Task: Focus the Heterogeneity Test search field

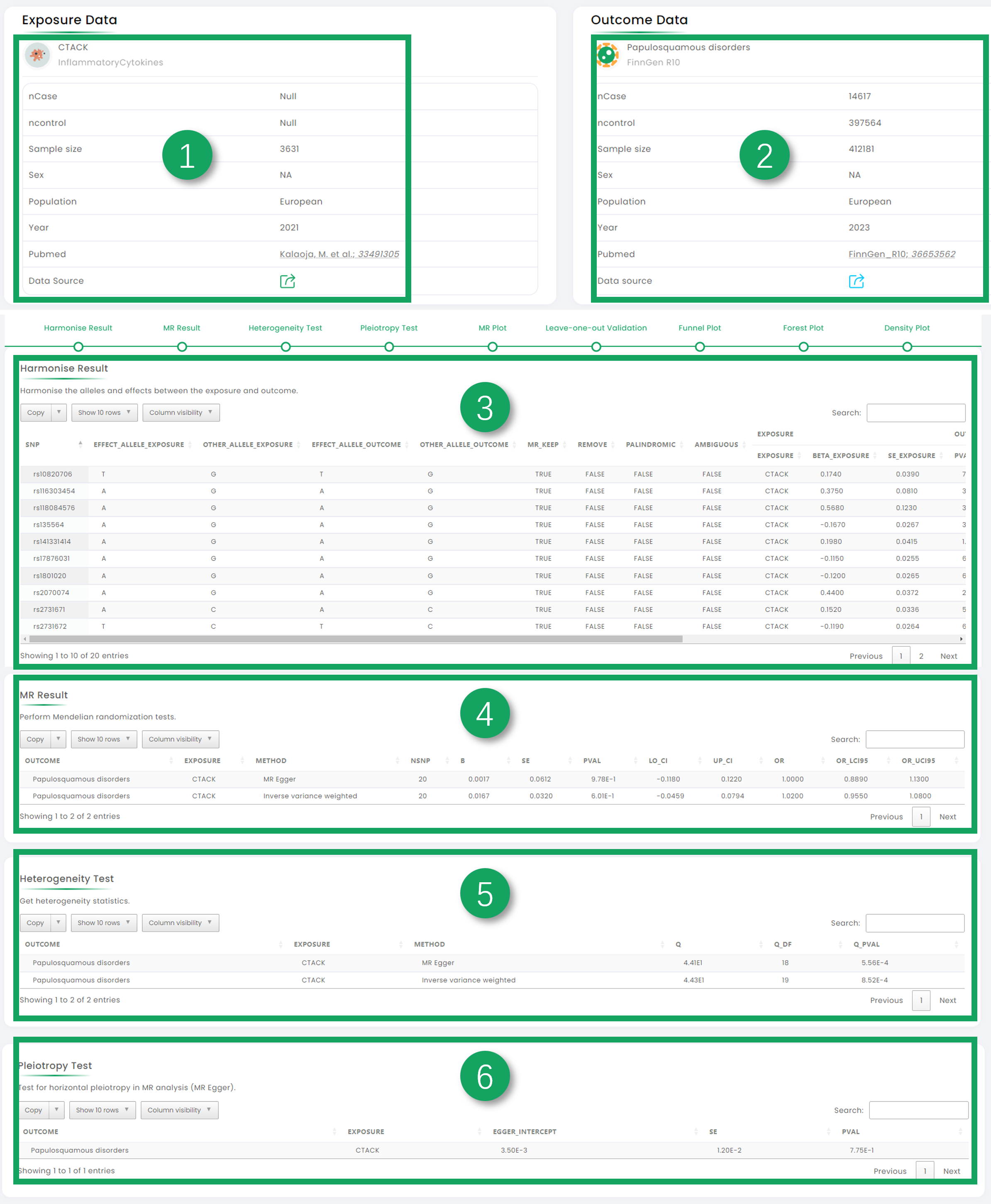Action: [915, 923]
